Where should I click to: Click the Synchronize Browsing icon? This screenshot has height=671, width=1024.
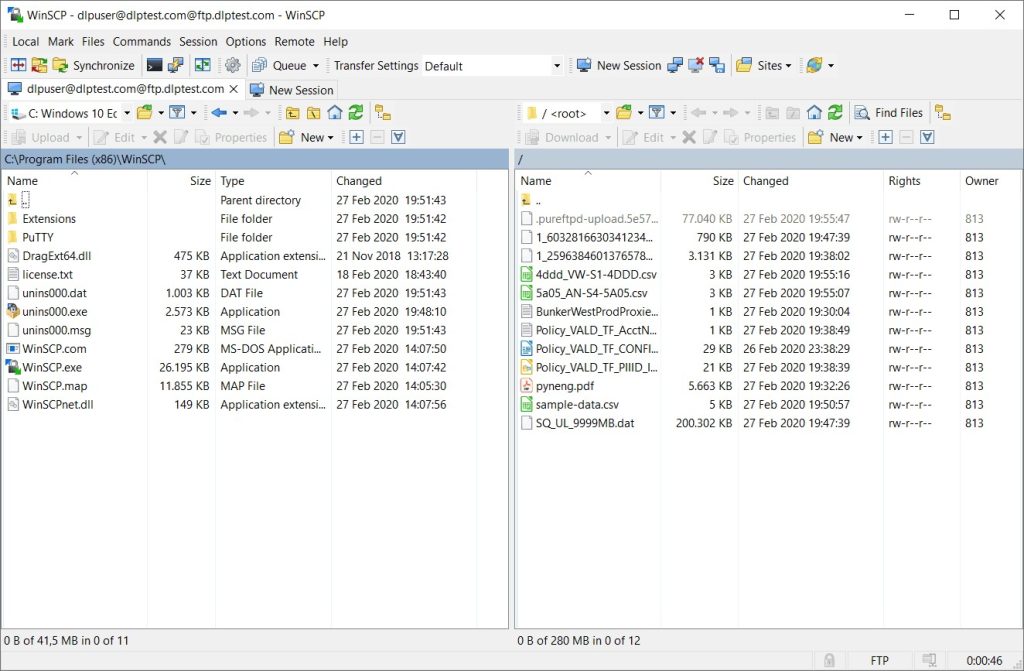(39, 65)
